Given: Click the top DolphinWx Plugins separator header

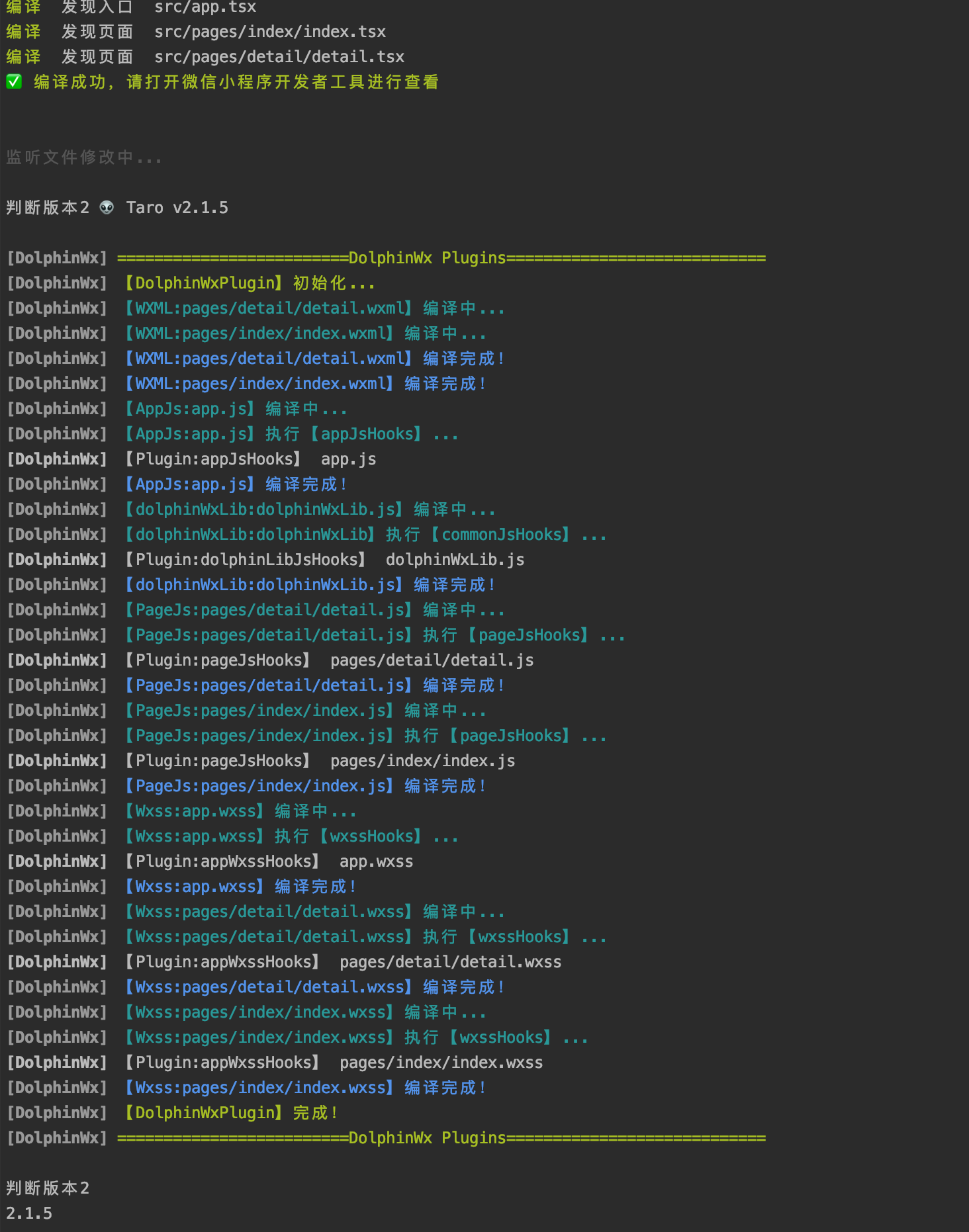Looking at the screenshot, I should click(x=386, y=258).
